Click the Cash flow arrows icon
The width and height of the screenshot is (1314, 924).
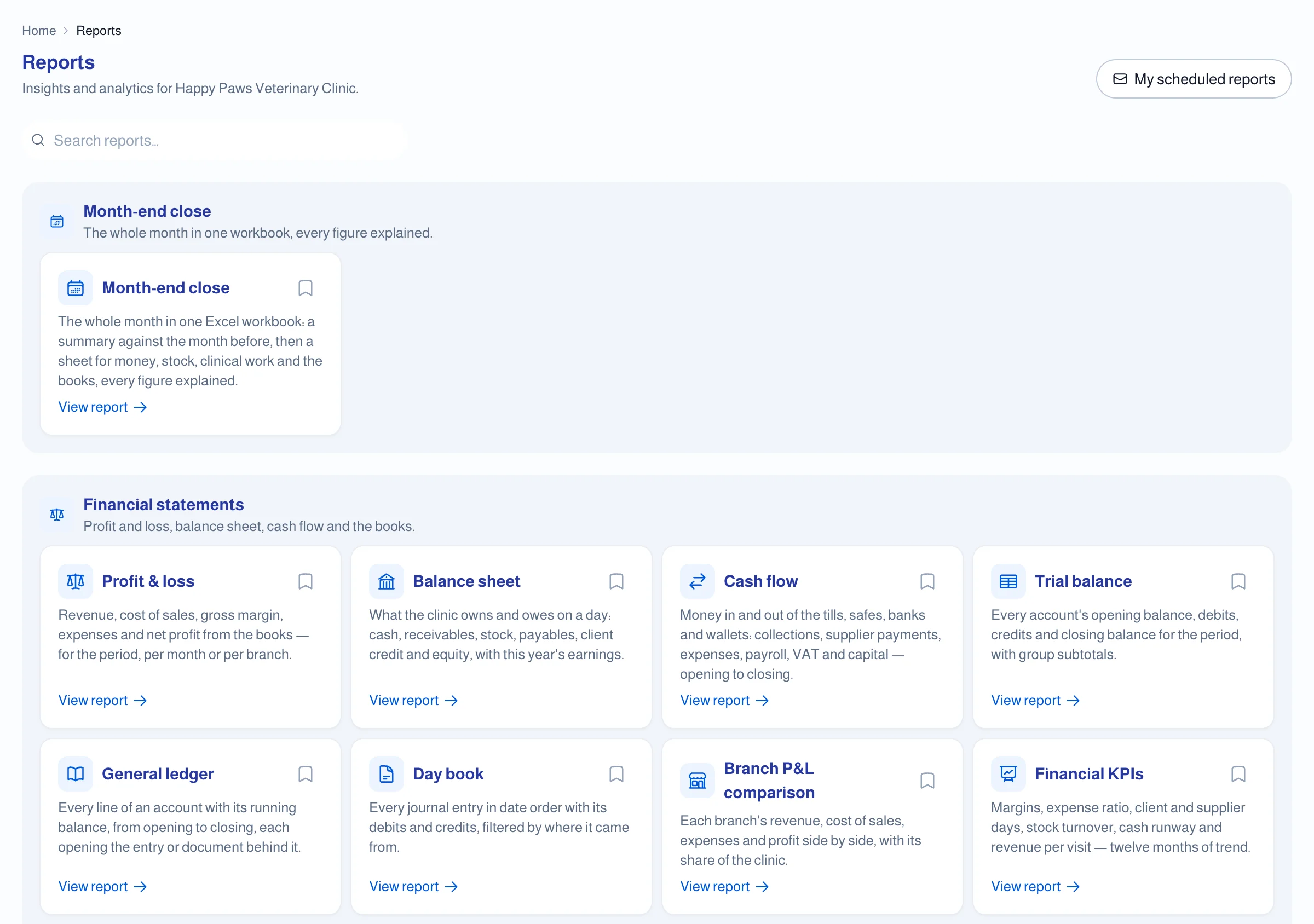coord(697,581)
